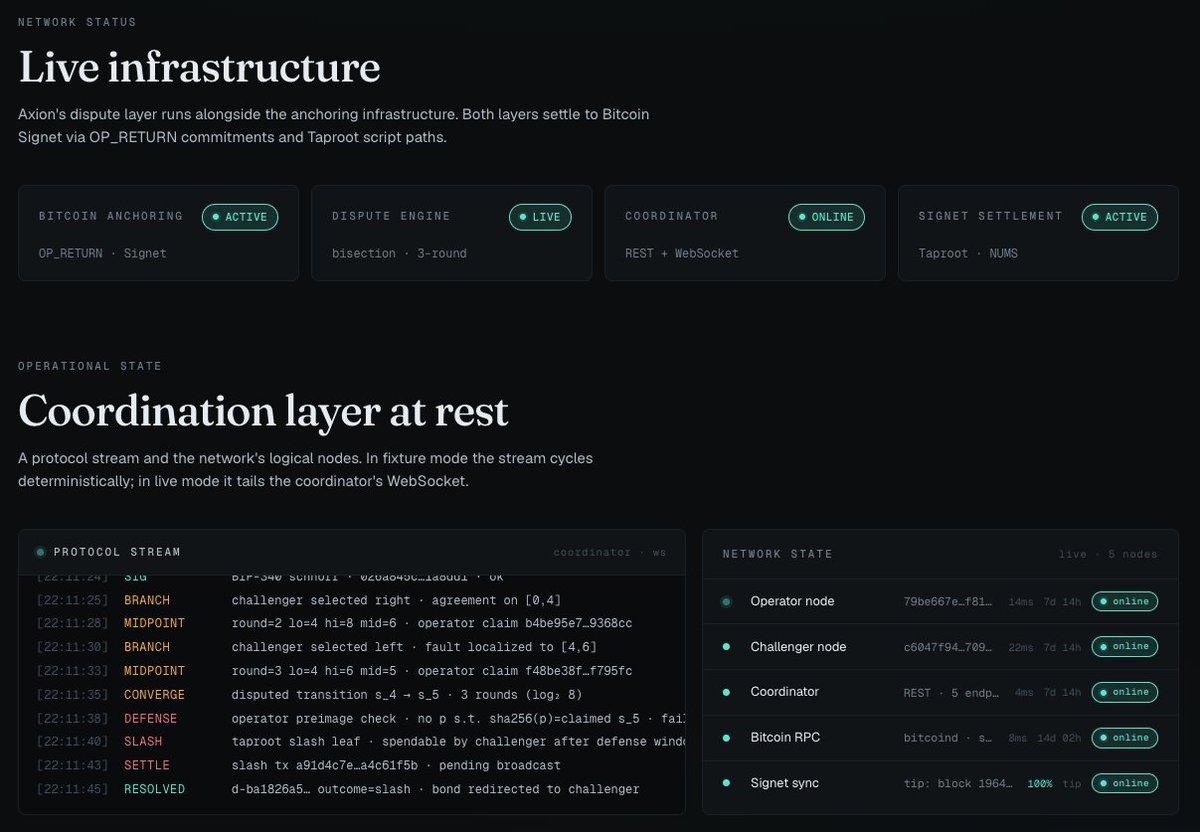The image size is (1200, 832).
Task: Click the green dot beside Coordinator row
Action: [x=726, y=692]
